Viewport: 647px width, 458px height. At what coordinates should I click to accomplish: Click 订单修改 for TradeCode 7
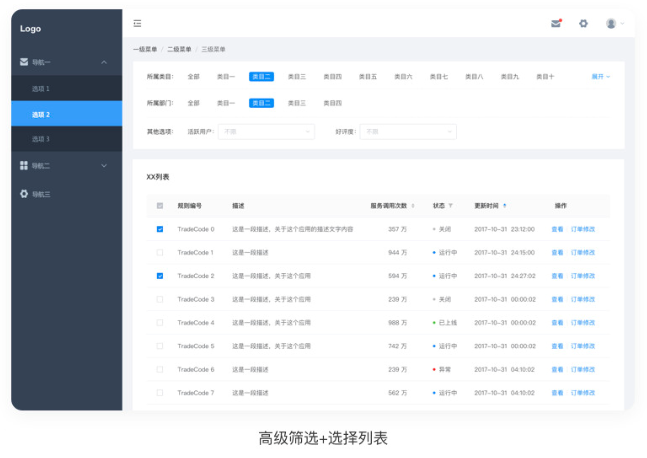[x=583, y=393]
